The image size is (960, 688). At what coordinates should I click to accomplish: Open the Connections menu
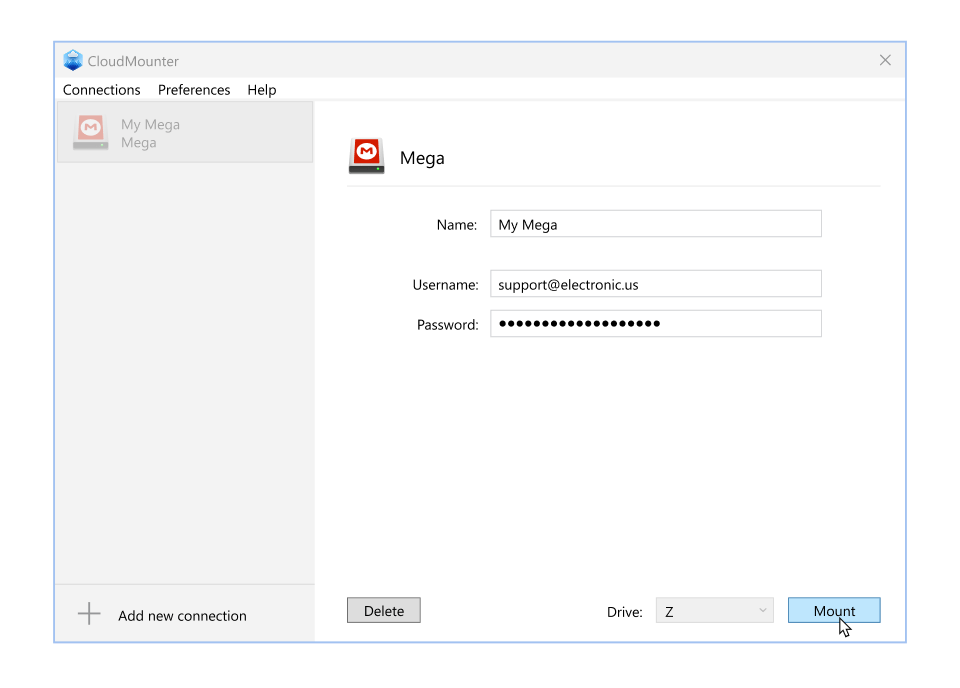pos(101,90)
